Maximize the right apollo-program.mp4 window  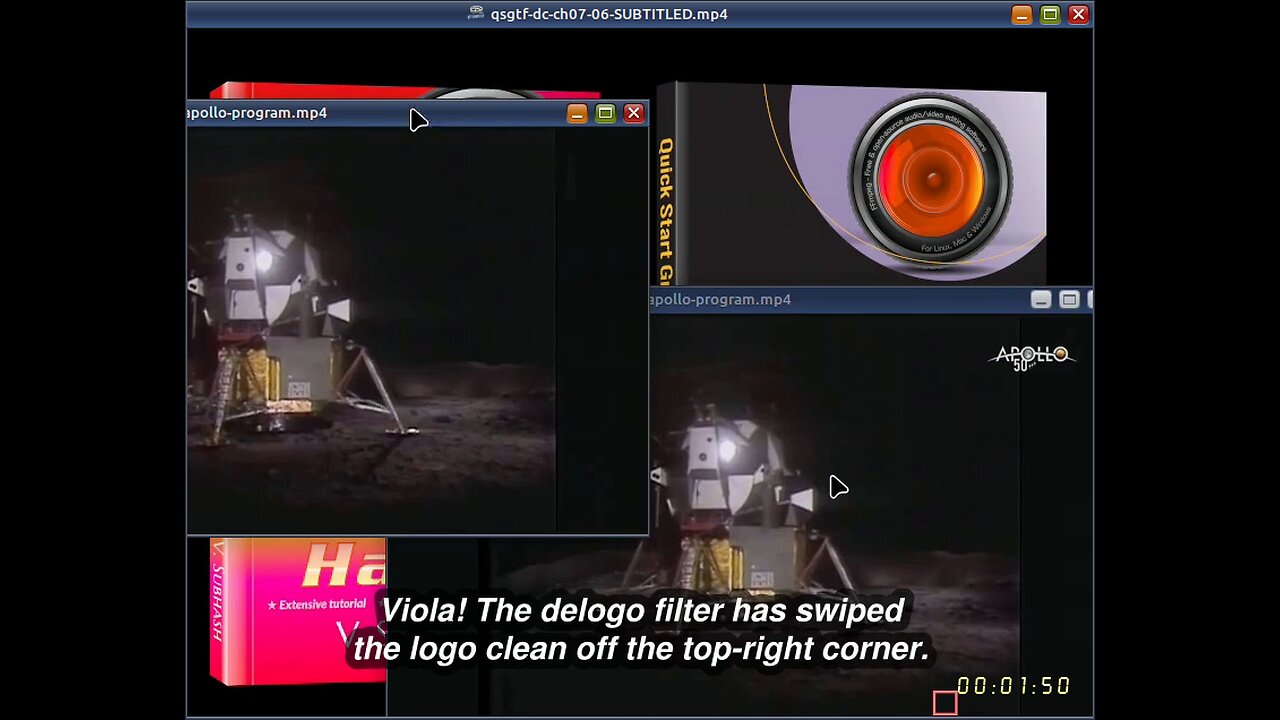pos(1069,299)
